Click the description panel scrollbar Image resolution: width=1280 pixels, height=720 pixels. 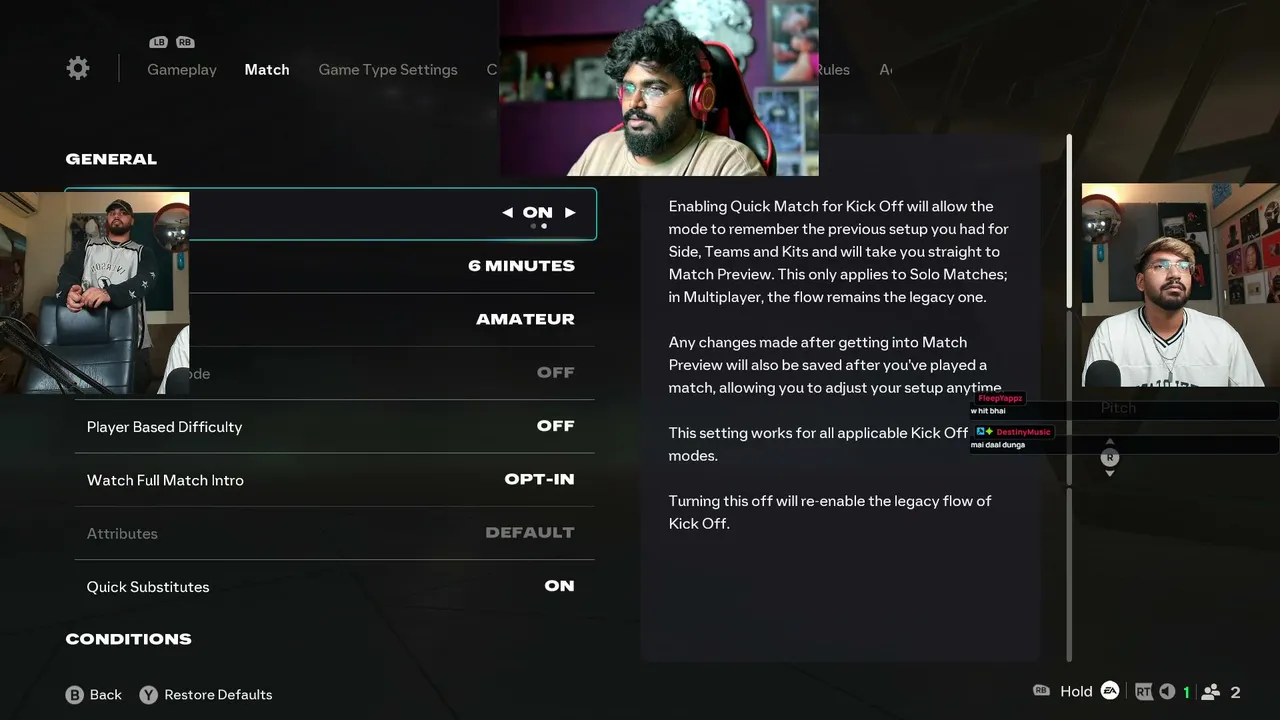[1069, 222]
